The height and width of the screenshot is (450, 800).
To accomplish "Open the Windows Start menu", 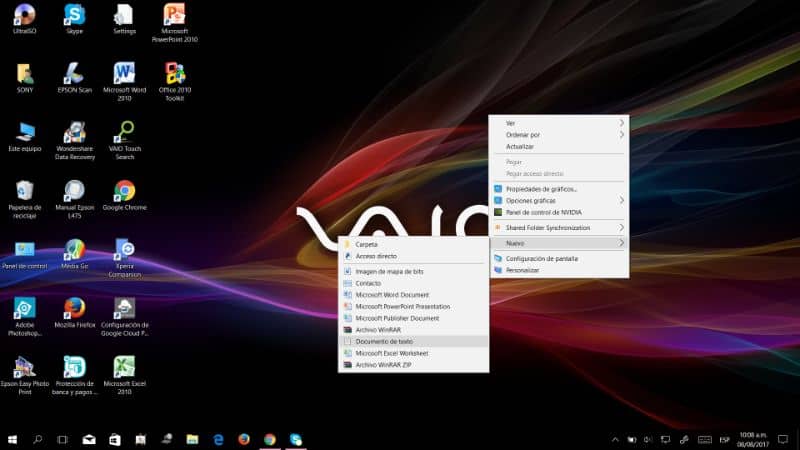I will point(12,439).
